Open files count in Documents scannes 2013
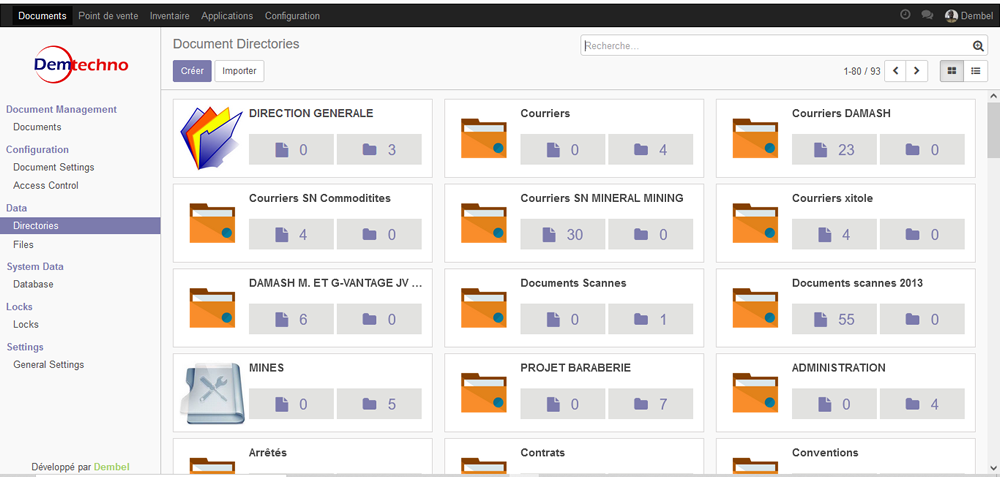Image resolution: width=1000 pixels, height=477 pixels. (835, 319)
